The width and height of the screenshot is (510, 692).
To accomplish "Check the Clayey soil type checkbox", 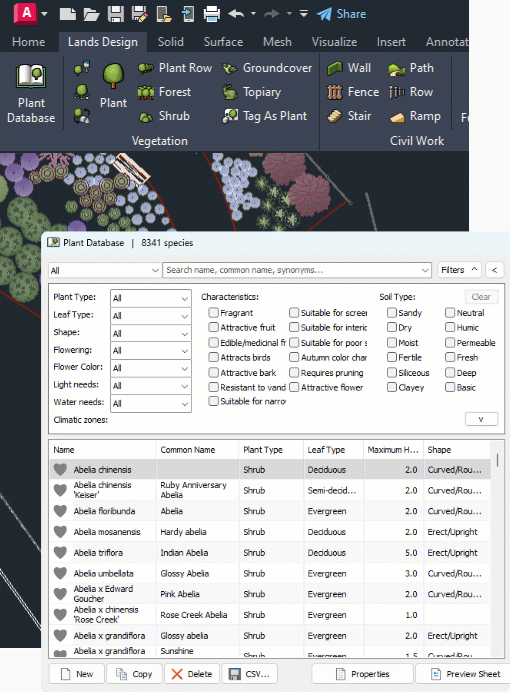I will [x=392, y=387].
